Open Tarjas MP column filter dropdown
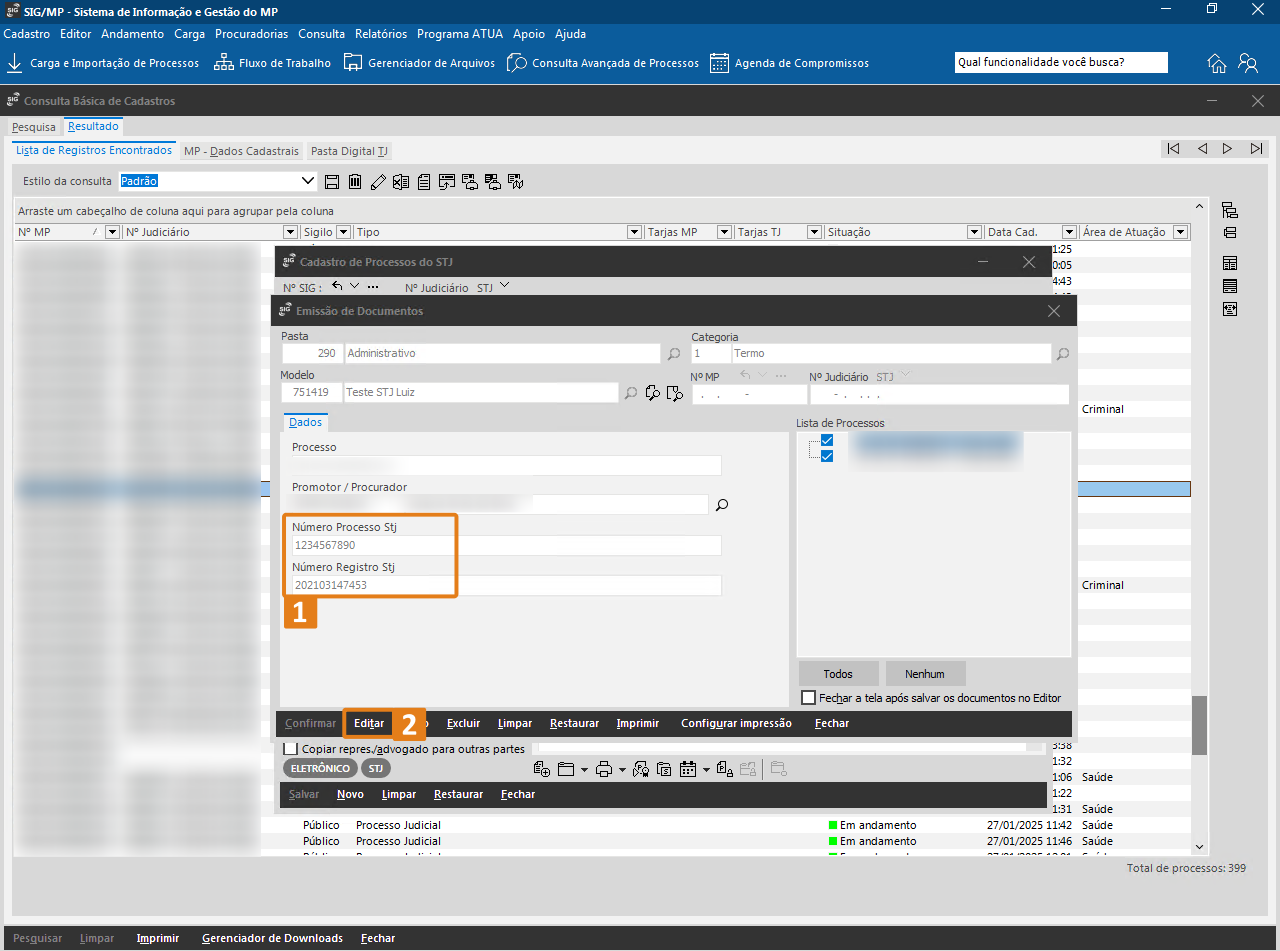 point(724,232)
